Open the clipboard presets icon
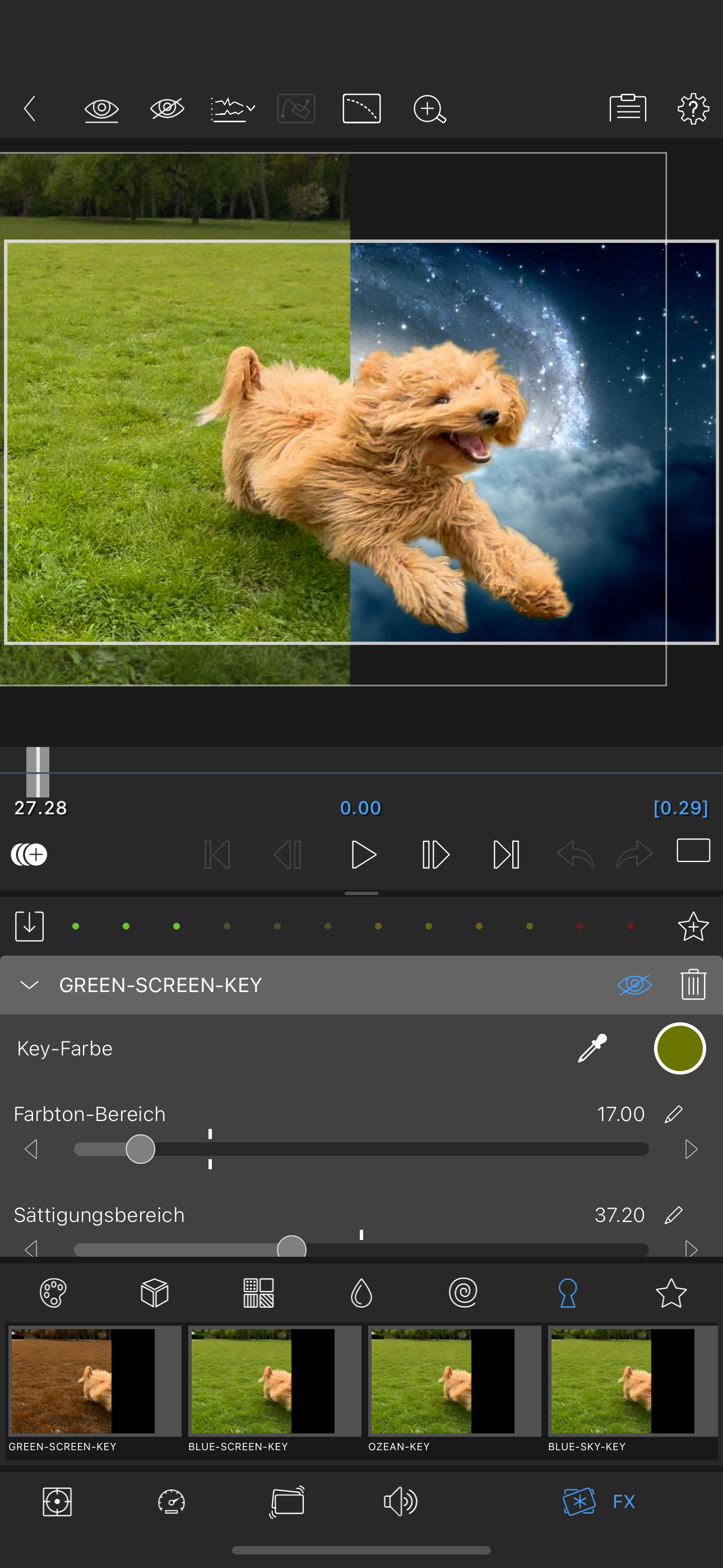This screenshot has height=1568, width=723. [x=628, y=108]
